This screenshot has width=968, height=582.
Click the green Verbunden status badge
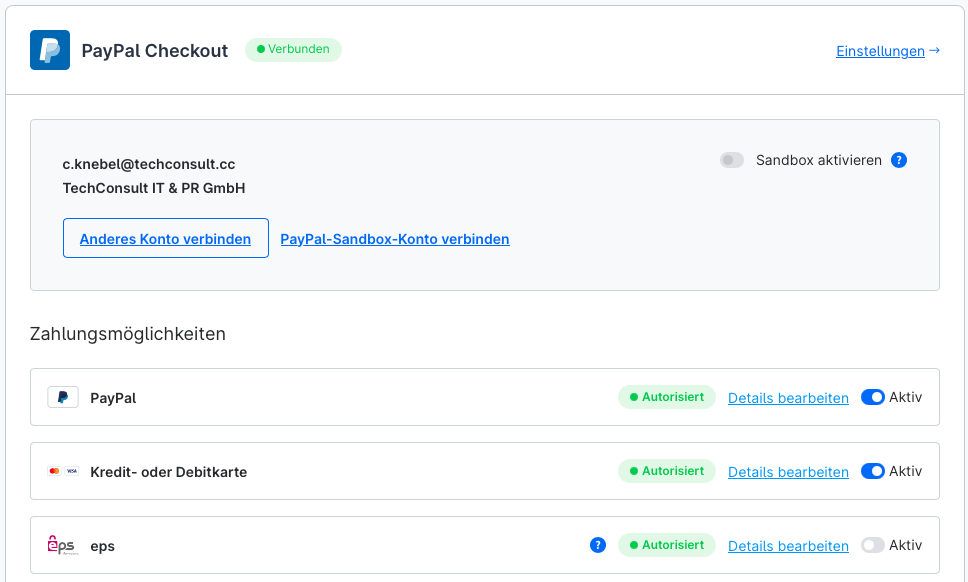tap(293, 49)
